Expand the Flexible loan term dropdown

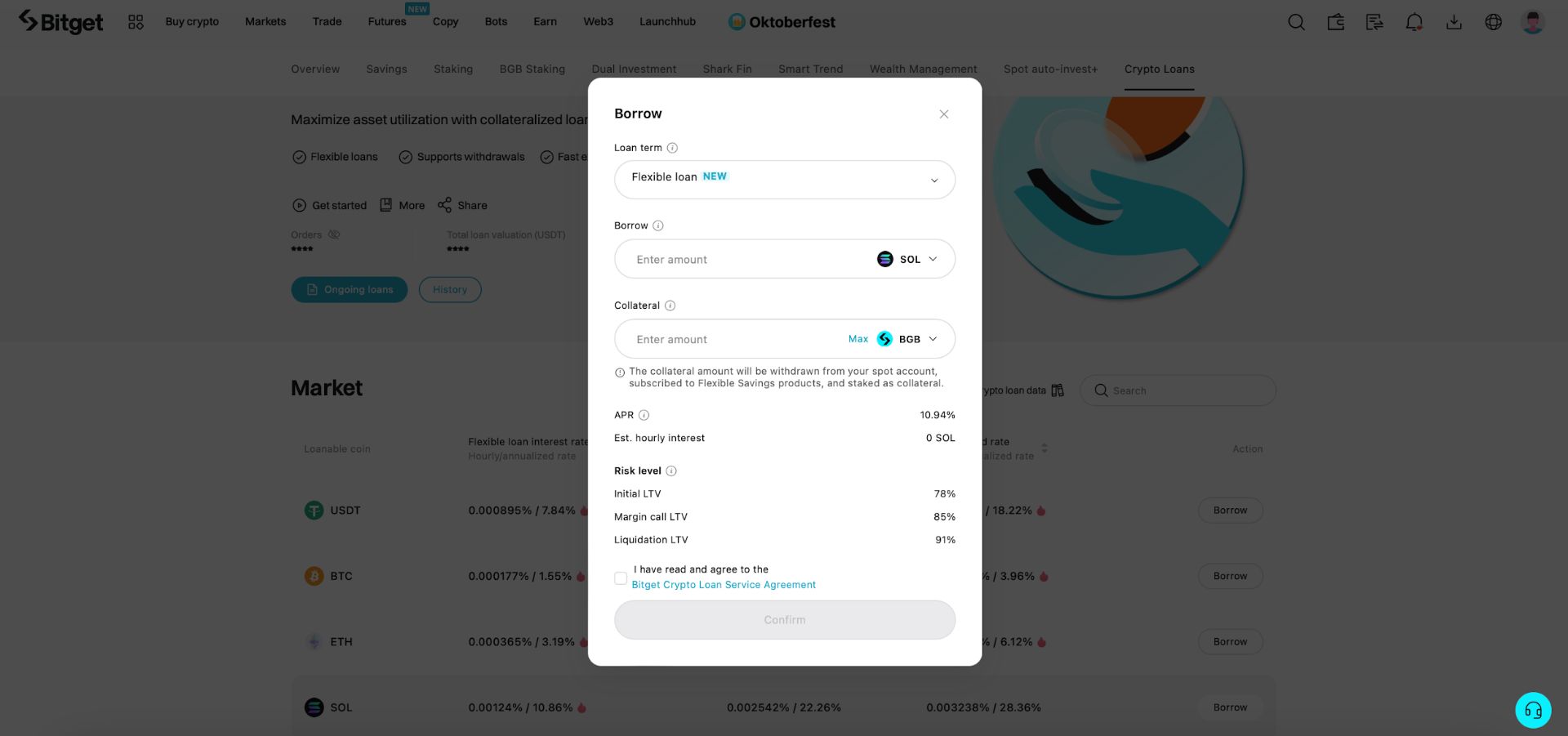[785, 180]
